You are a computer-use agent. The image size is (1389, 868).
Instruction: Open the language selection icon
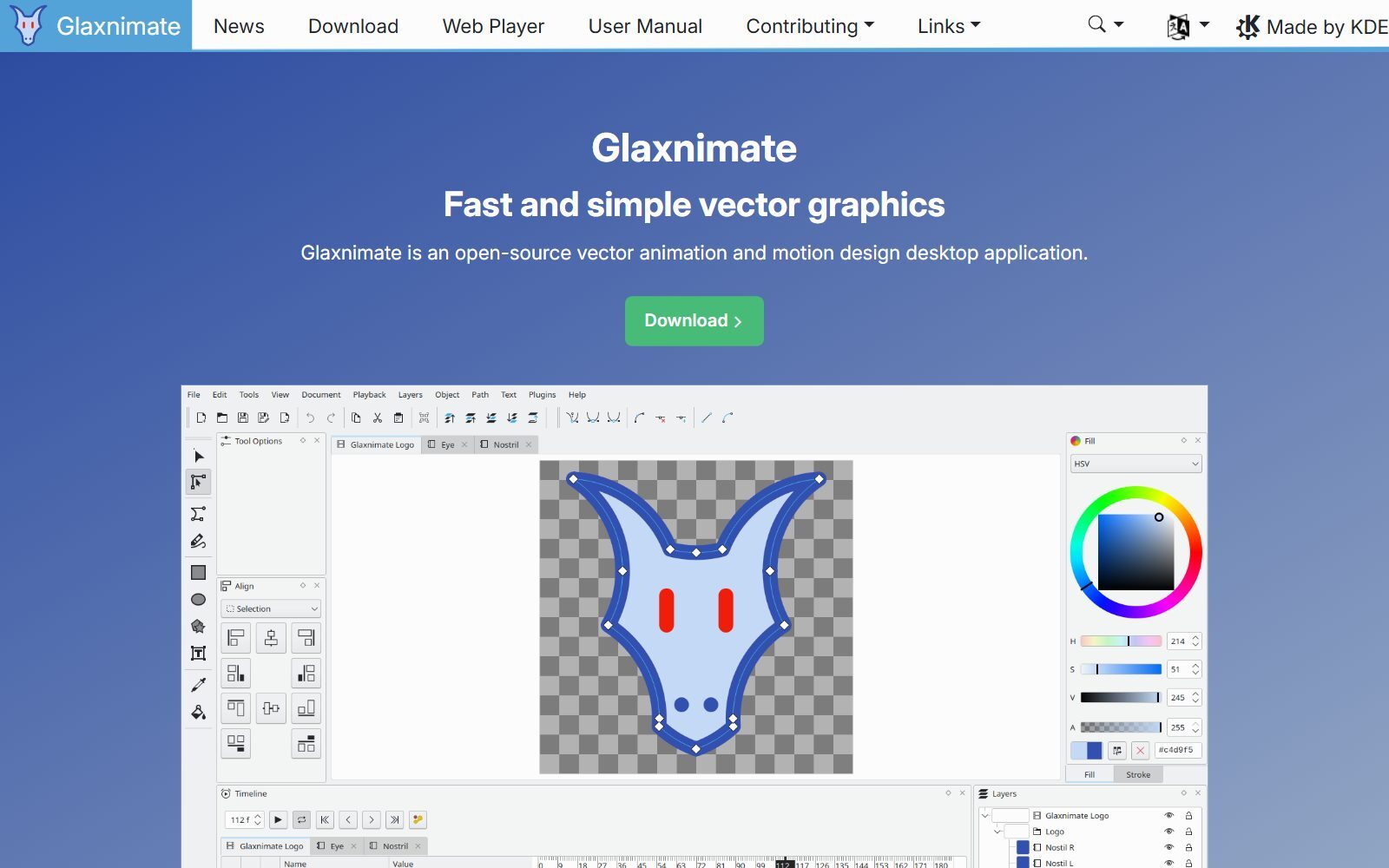[x=1178, y=27]
